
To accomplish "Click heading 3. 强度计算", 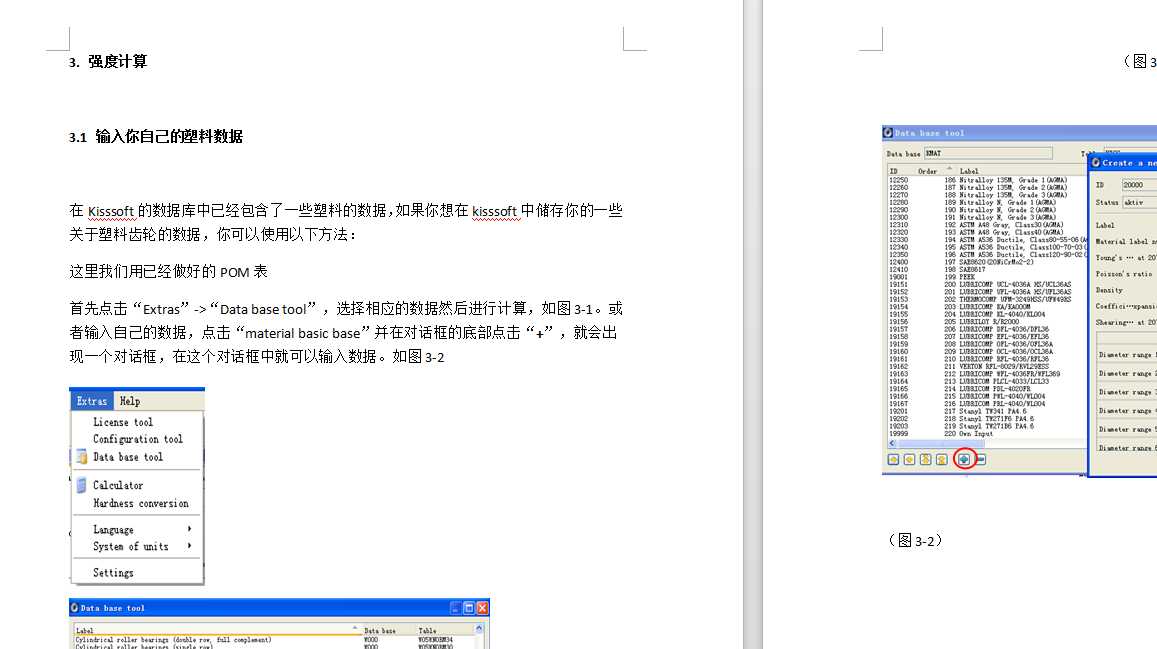I will pyautogui.click(x=108, y=61).
